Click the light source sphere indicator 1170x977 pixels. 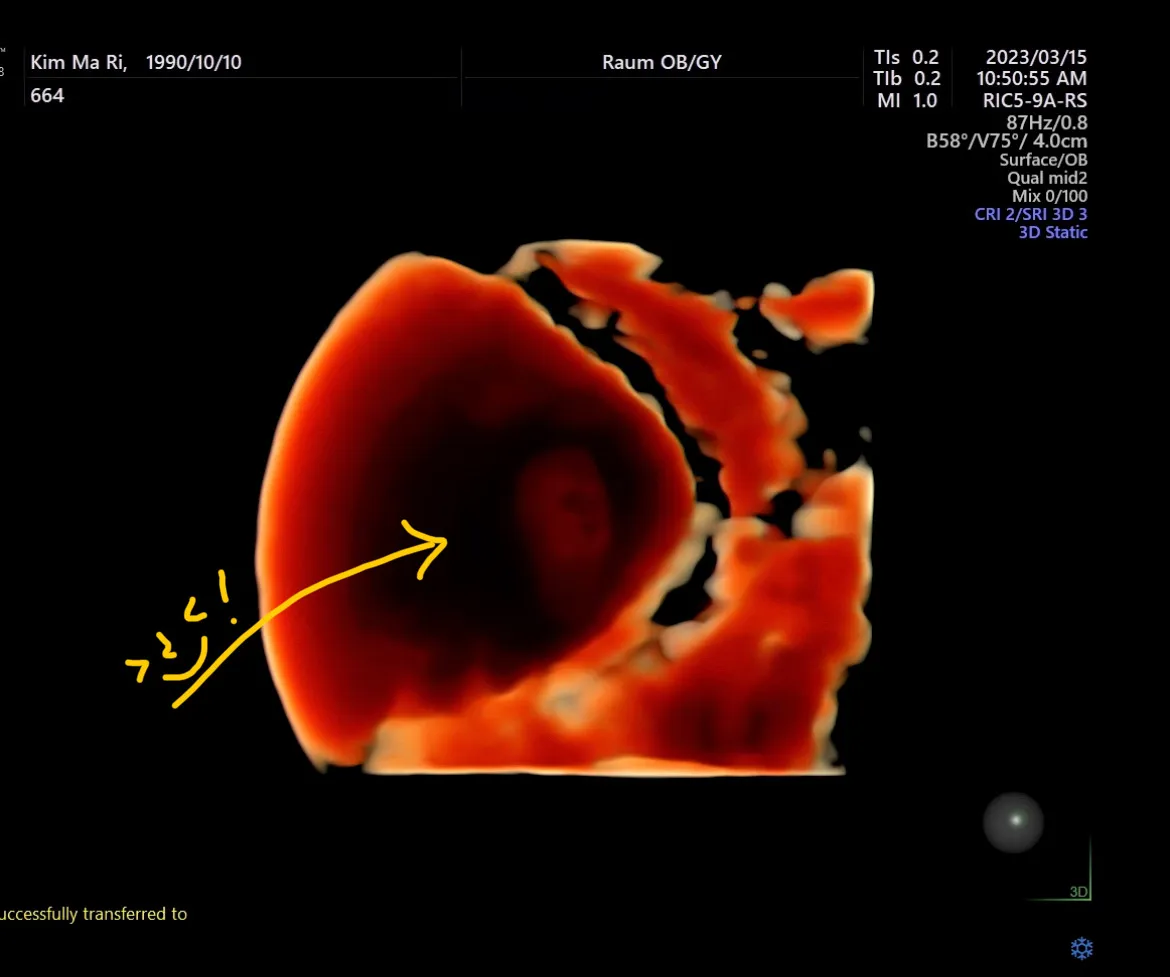click(x=1013, y=823)
